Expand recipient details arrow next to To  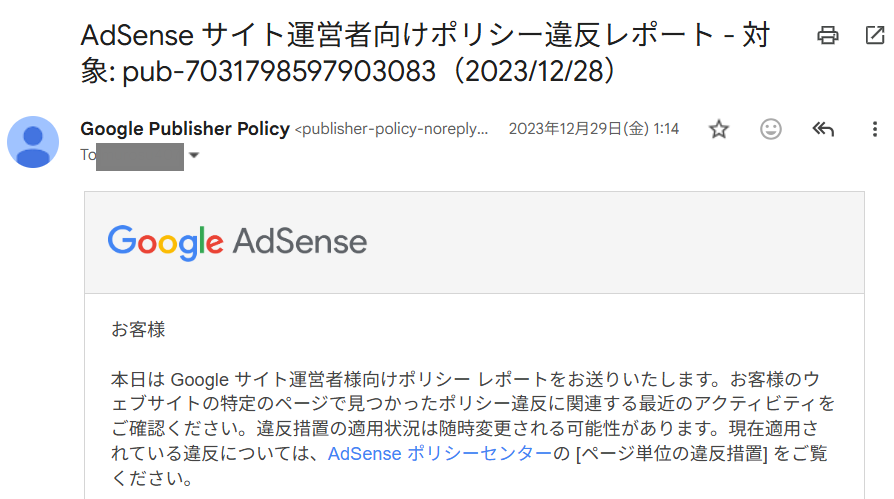[194, 156]
